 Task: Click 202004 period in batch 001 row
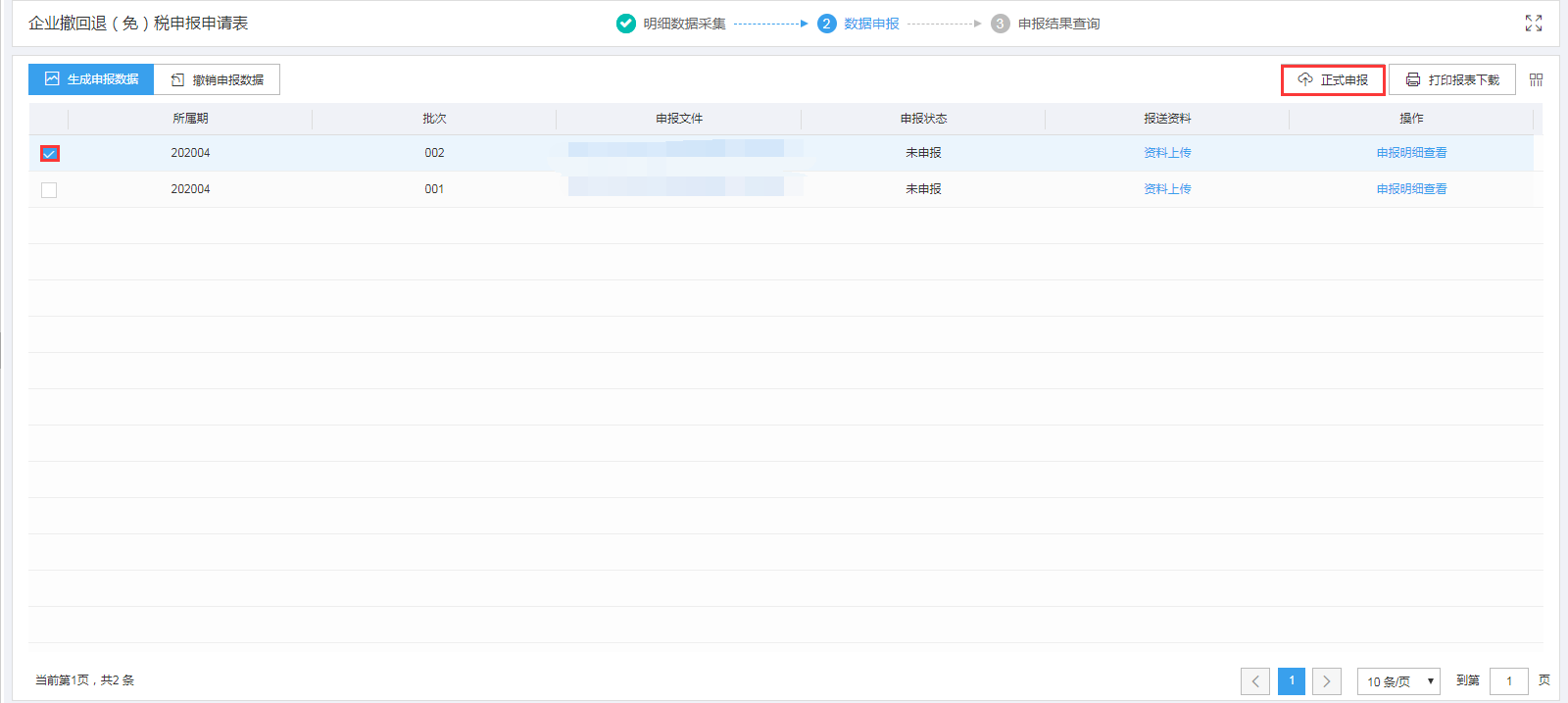point(190,189)
